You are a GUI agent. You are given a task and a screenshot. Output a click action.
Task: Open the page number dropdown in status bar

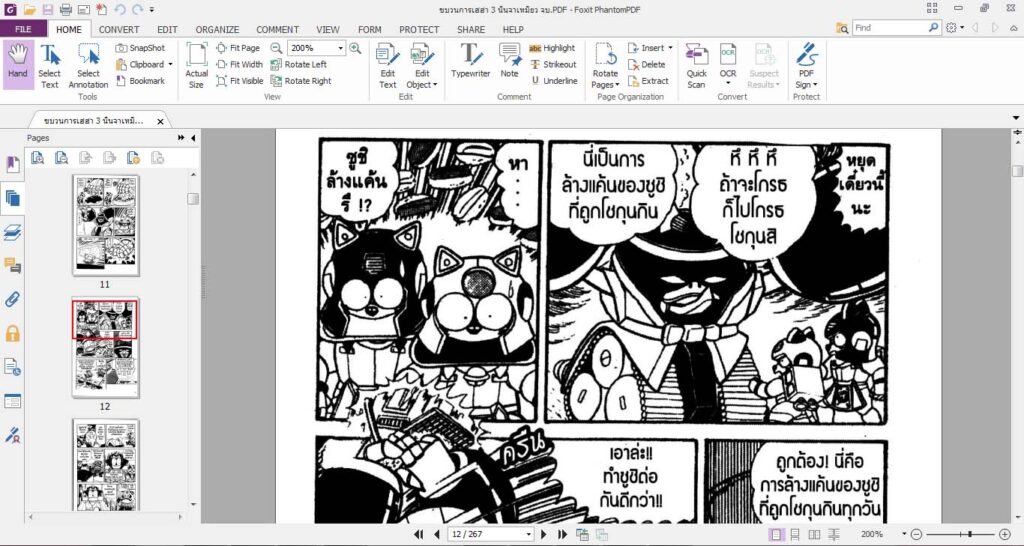point(528,534)
